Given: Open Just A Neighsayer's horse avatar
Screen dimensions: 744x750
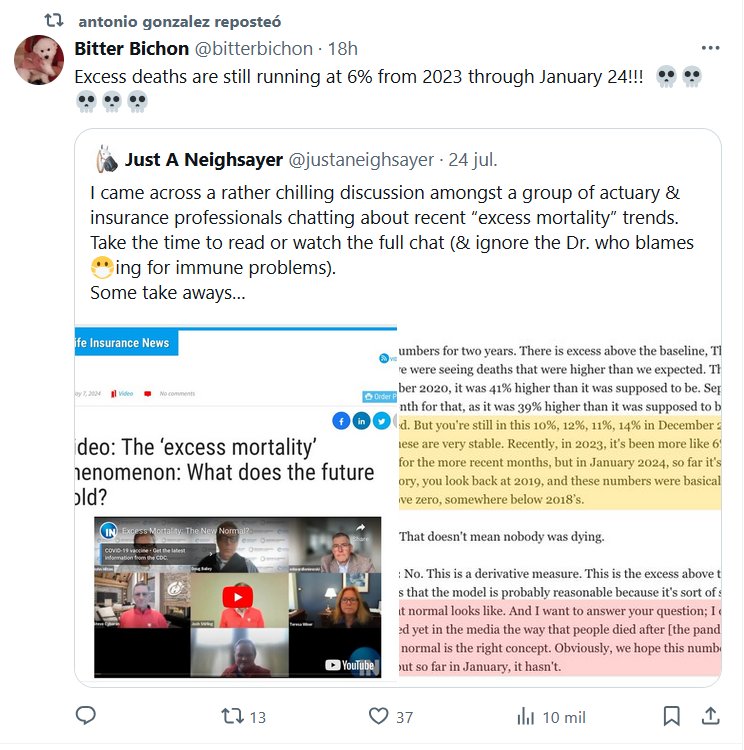Looking at the screenshot, I should (106, 159).
